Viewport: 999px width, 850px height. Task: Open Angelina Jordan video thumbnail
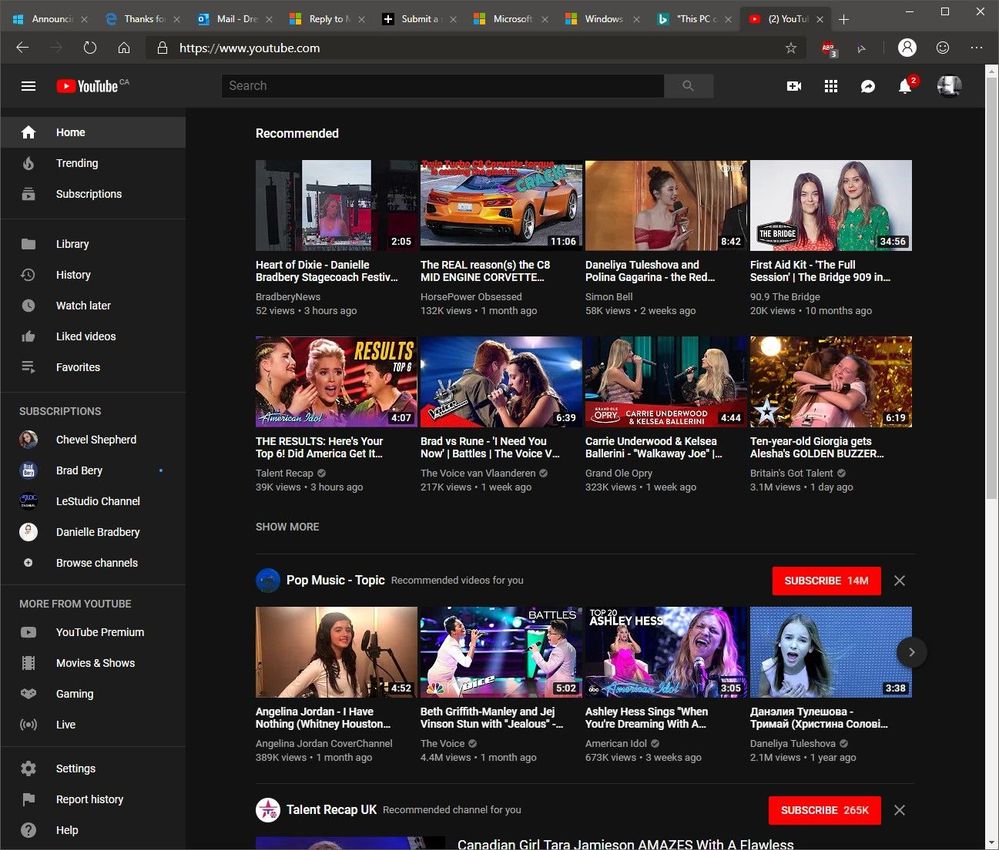pyautogui.click(x=336, y=652)
